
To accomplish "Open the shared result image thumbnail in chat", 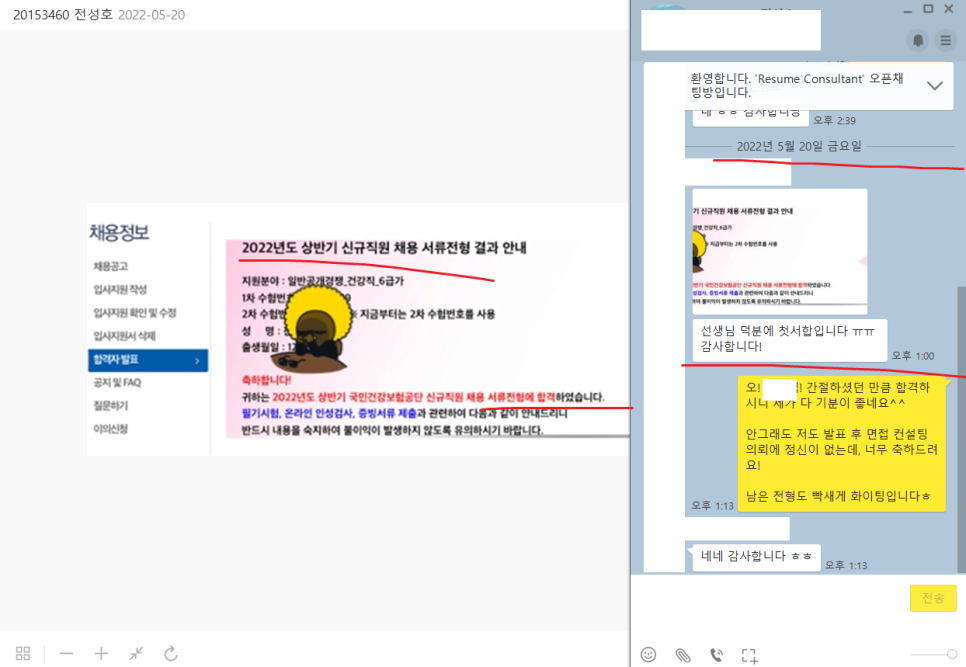I will tap(779, 251).
